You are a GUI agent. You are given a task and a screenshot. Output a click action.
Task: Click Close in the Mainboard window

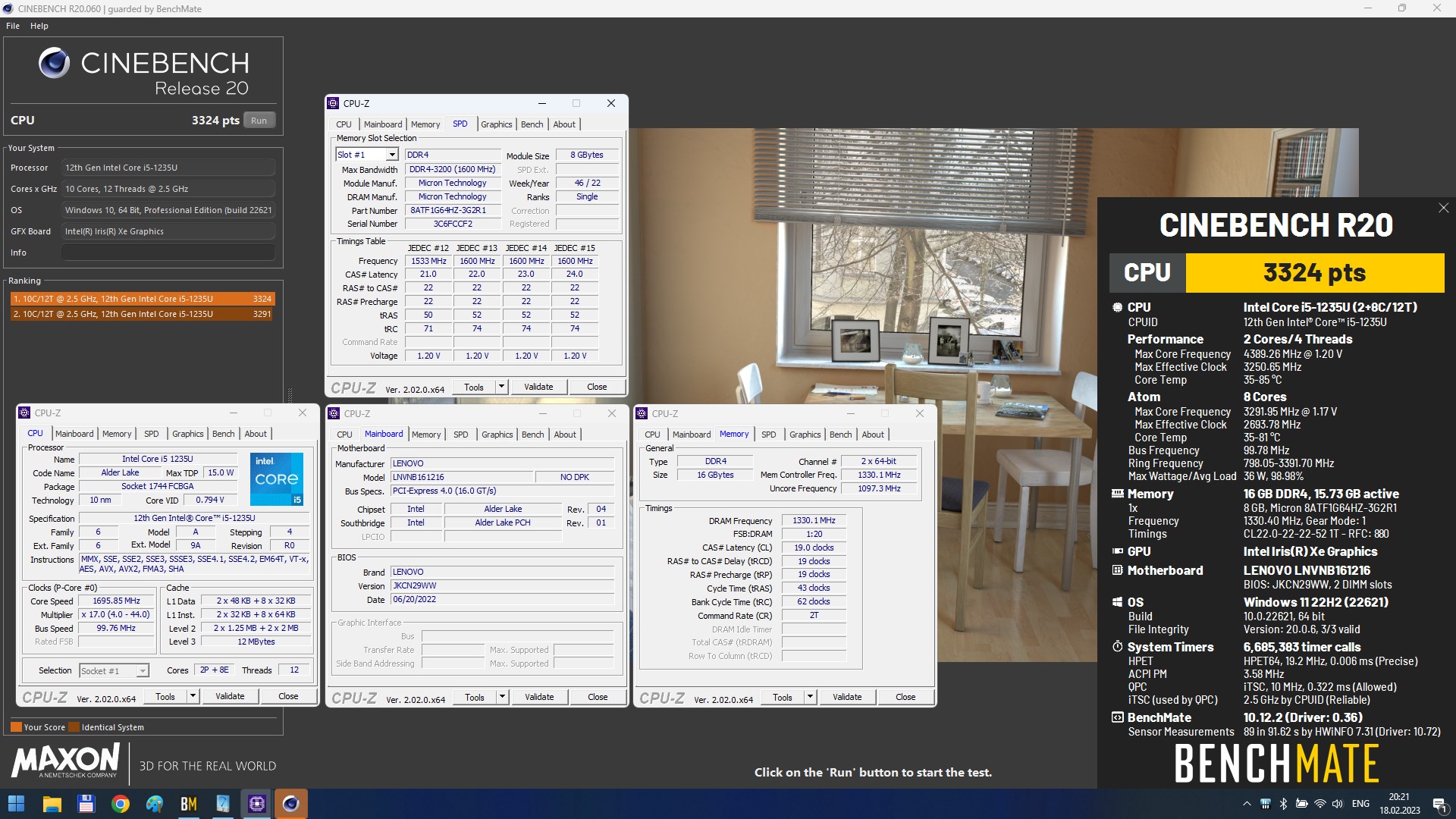click(x=598, y=697)
